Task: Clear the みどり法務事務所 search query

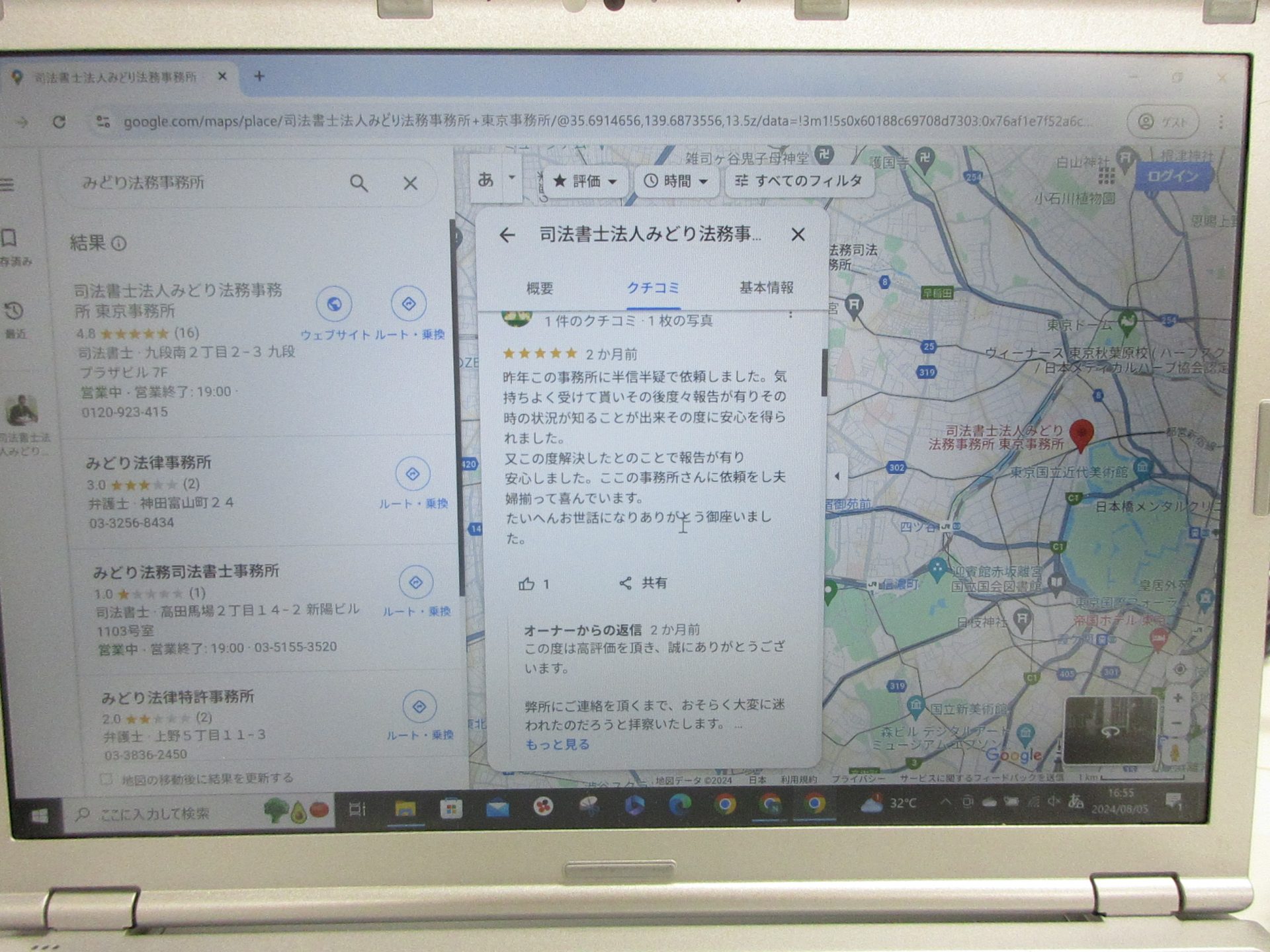Action: point(410,183)
